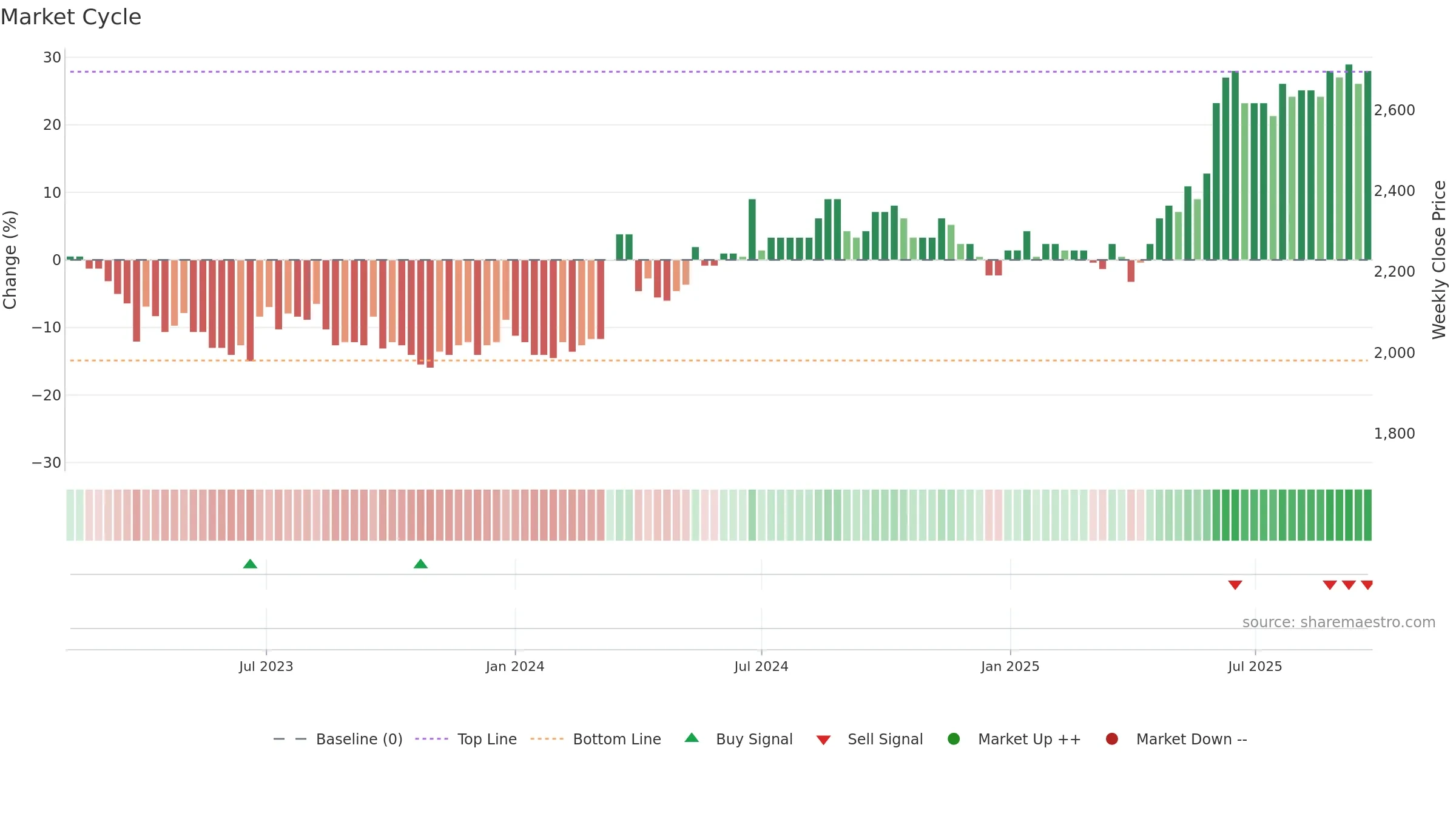Toggle the Top Line legend entry
The image size is (1456, 819).
[x=466, y=739]
